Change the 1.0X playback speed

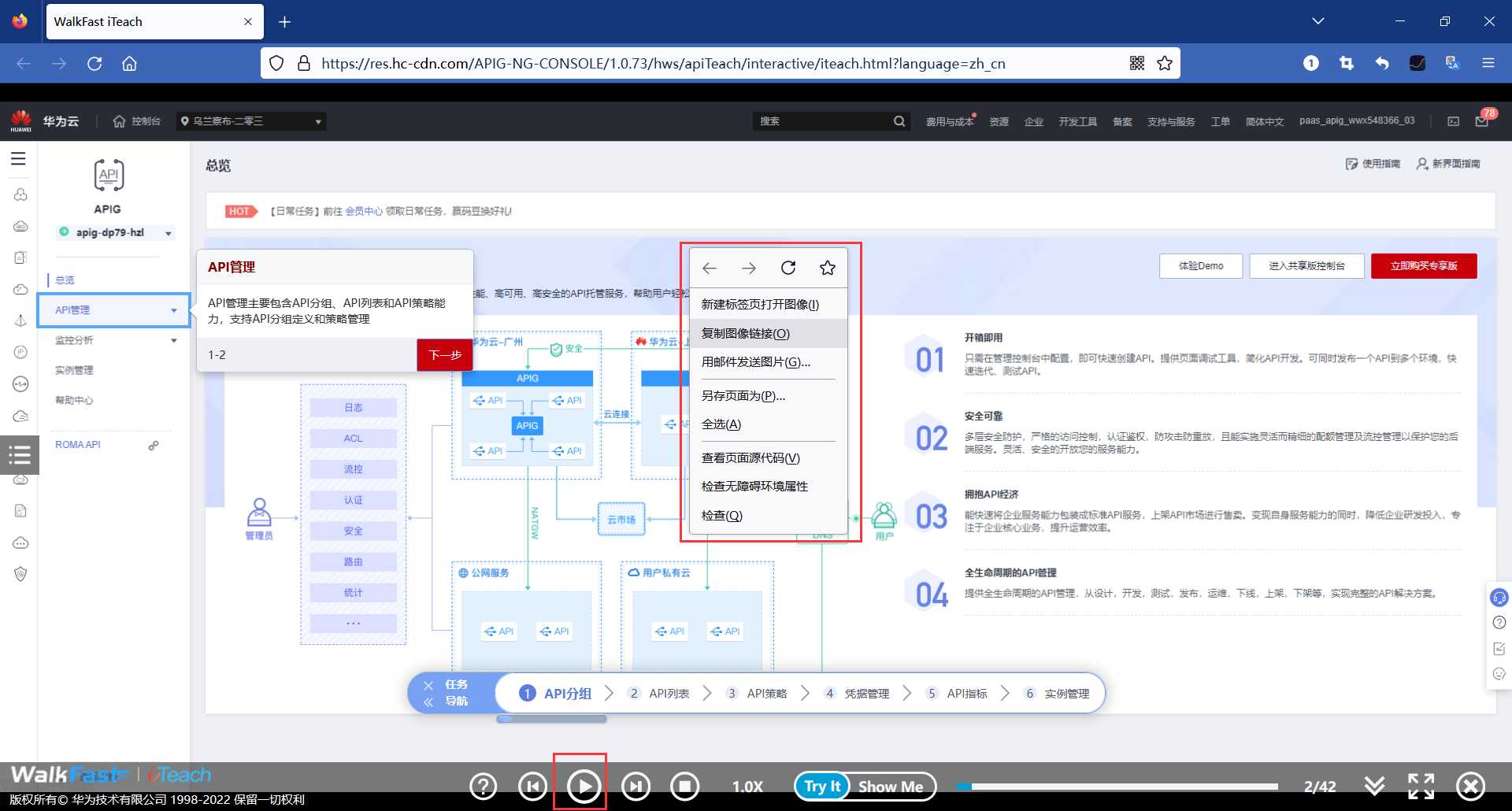click(x=747, y=787)
